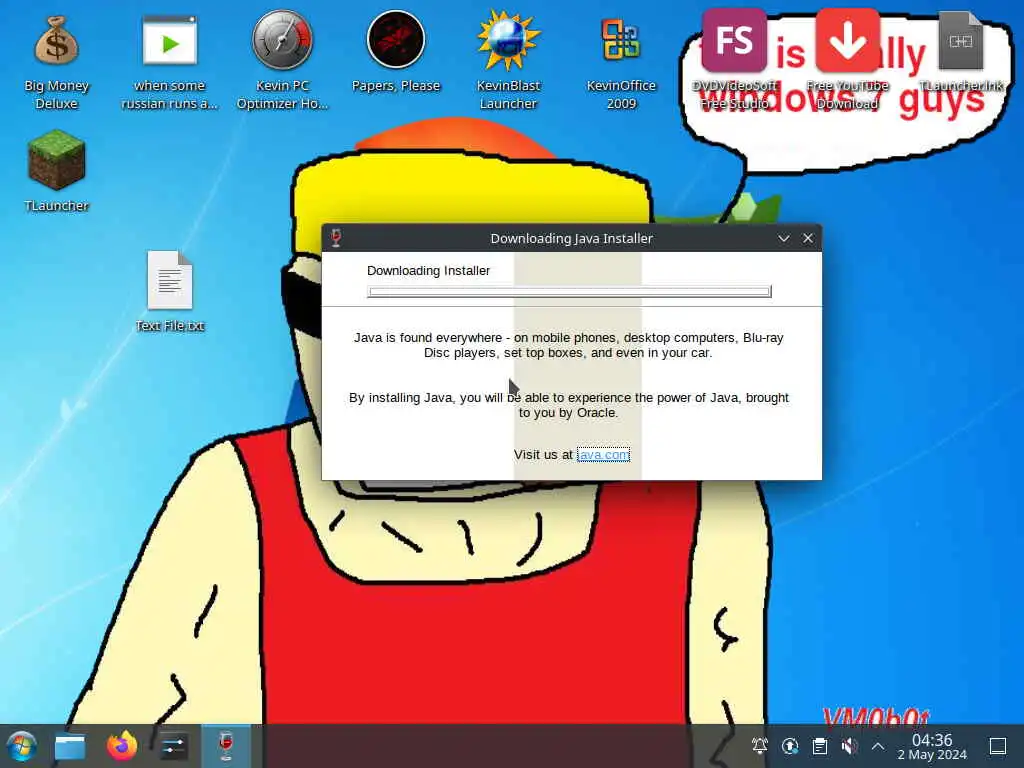Click the volume speaker tray icon
This screenshot has height=768, width=1024.
click(849, 746)
